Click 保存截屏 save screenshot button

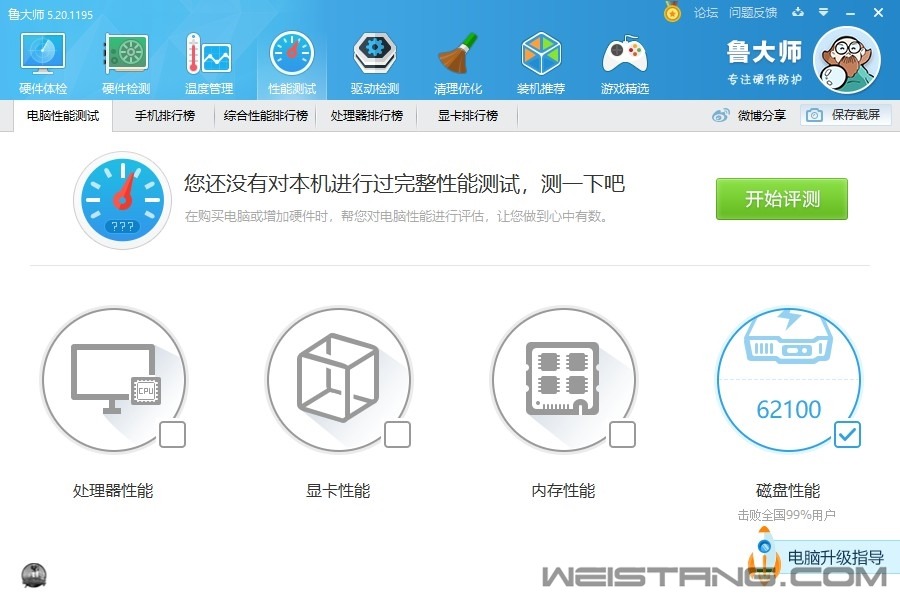coord(845,115)
